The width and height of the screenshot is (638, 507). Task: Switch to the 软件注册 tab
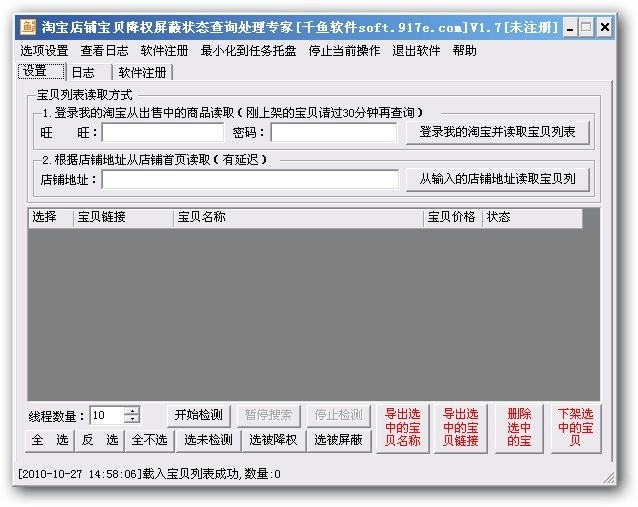point(142,72)
